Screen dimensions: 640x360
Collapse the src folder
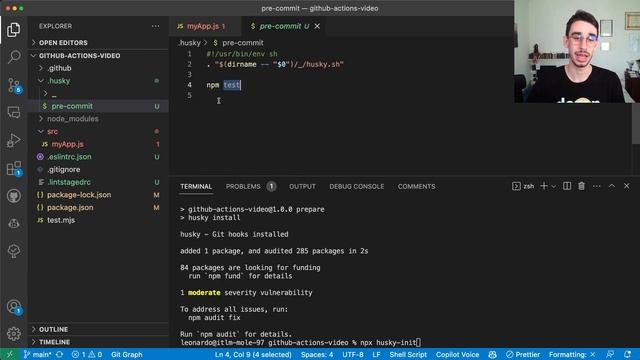click(x=98, y=131)
